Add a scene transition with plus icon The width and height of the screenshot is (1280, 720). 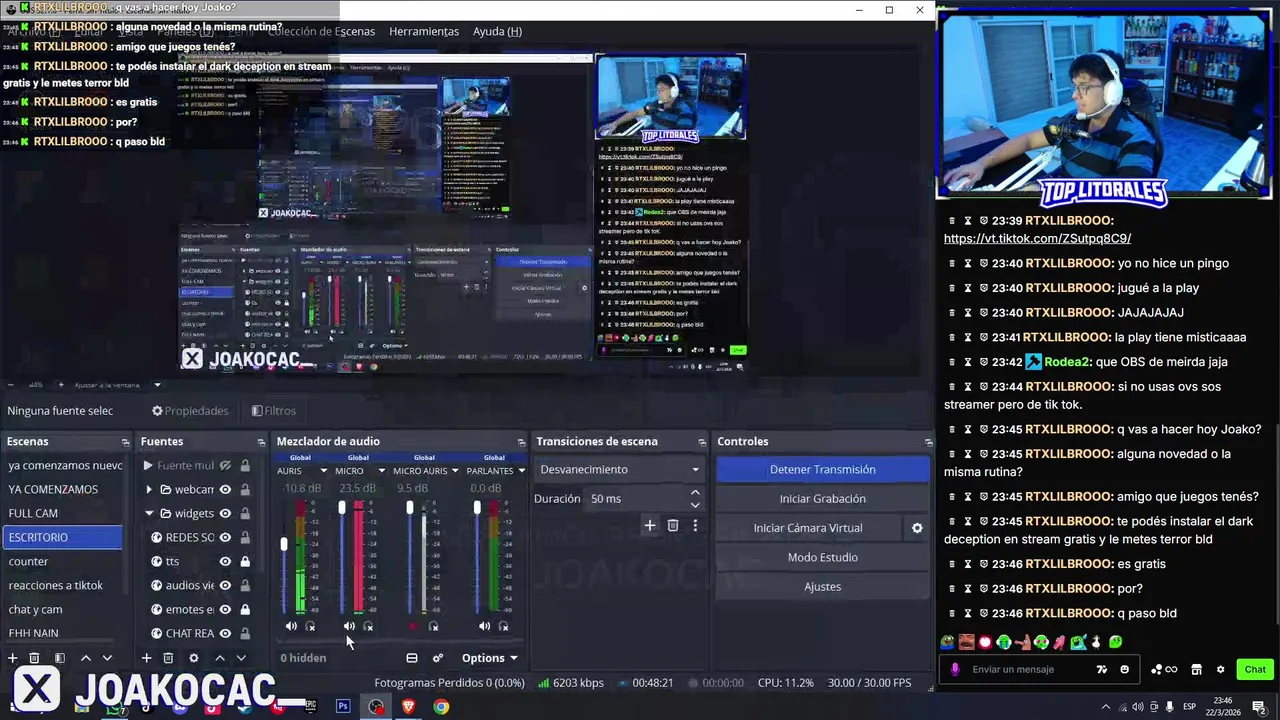tap(649, 525)
